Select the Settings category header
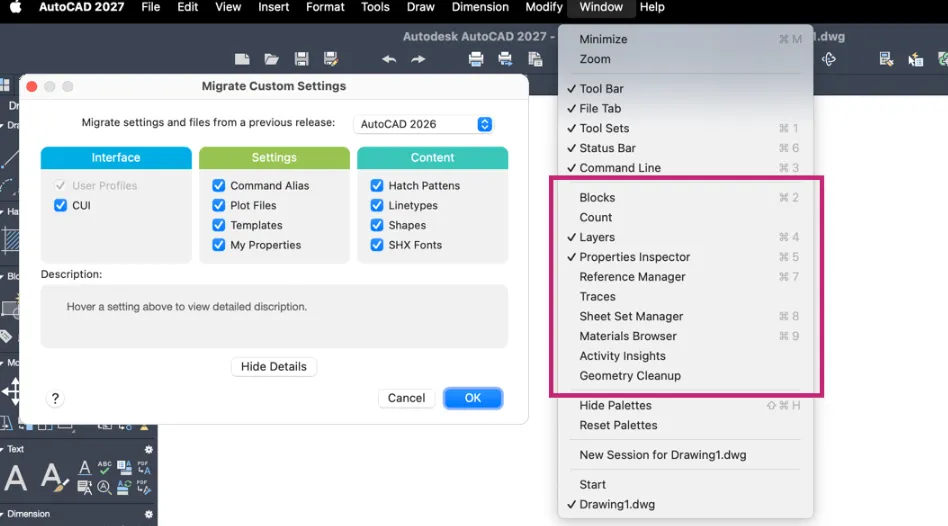The height and width of the screenshot is (526, 948). coord(274,158)
